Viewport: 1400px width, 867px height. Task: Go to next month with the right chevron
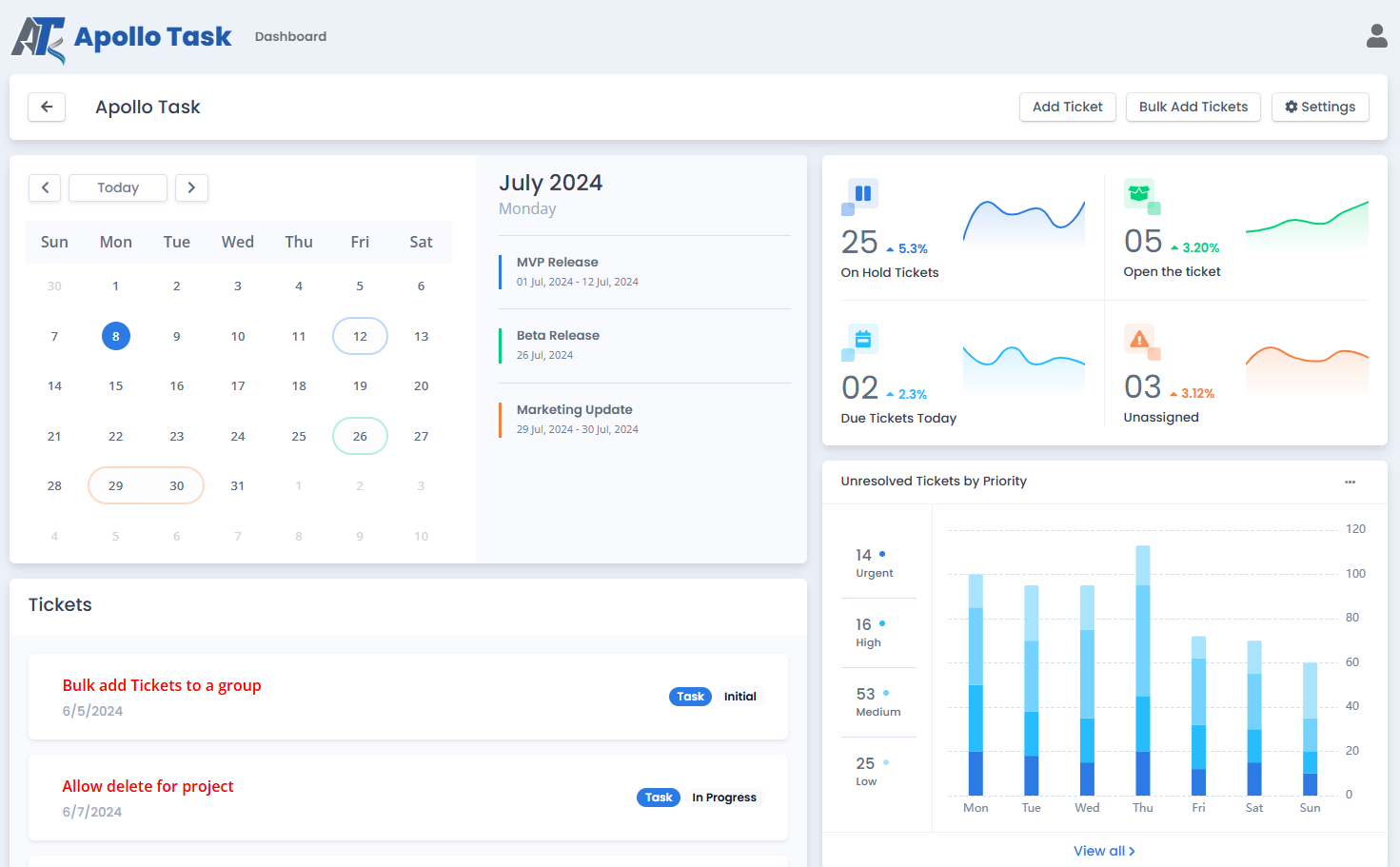click(x=191, y=187)
